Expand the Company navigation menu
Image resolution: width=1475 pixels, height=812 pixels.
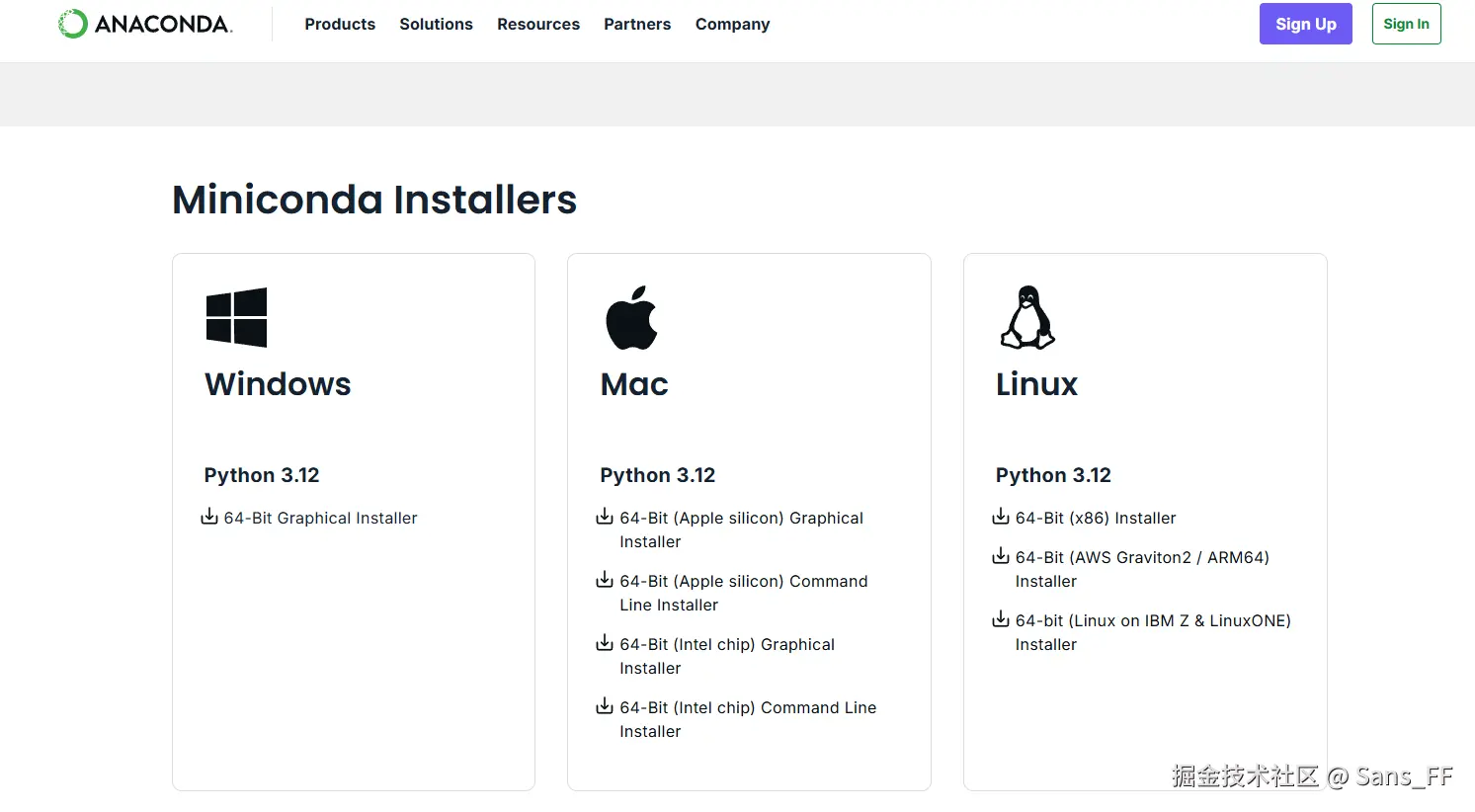(732, 24)
